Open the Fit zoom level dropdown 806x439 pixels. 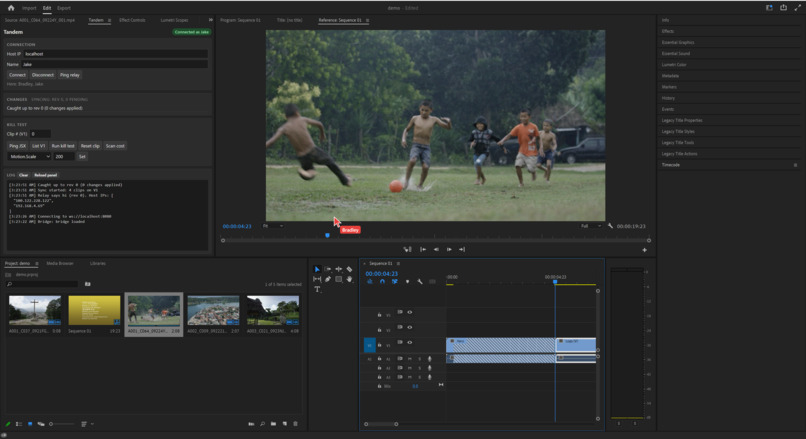(273, 226)
